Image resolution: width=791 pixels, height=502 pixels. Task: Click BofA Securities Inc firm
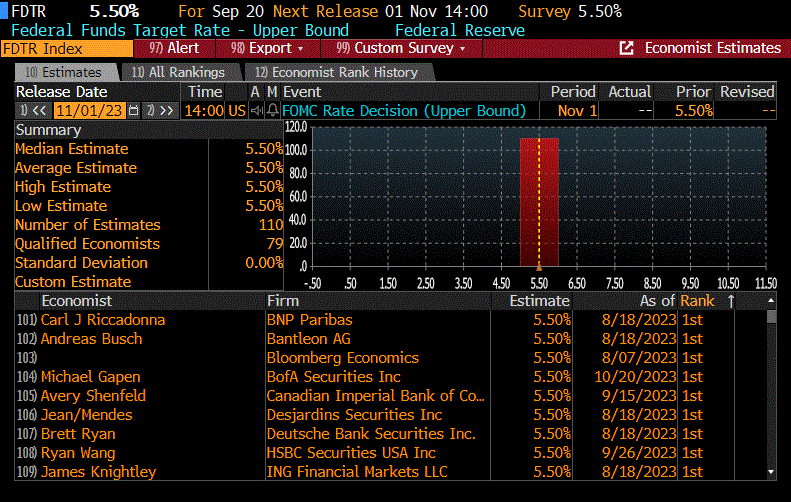point(333,377)
